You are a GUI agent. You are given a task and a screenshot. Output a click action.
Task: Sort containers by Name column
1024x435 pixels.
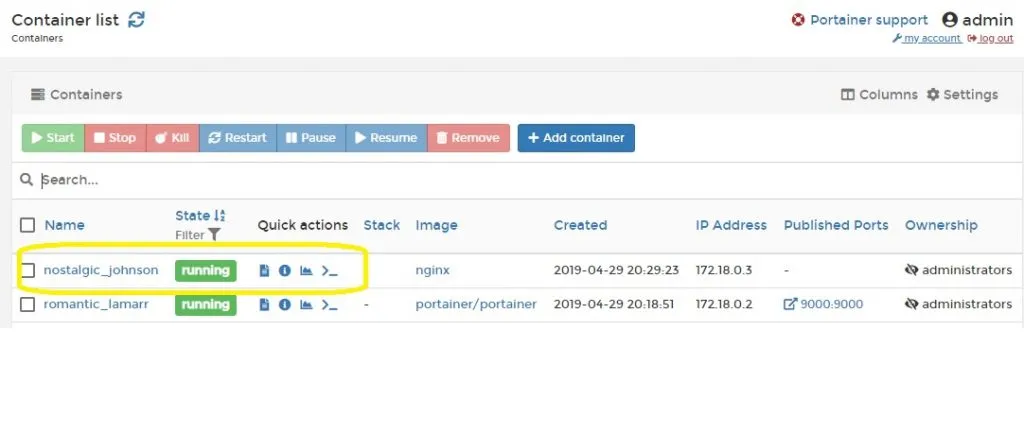[64, 225]
